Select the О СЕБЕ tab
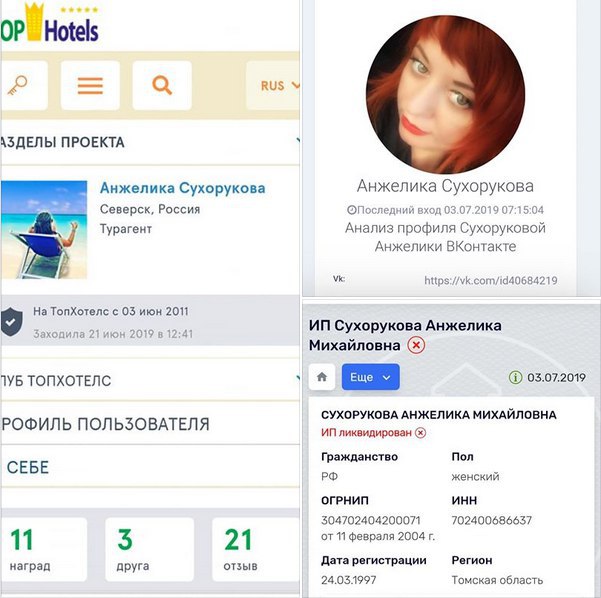 click(150, 467)
